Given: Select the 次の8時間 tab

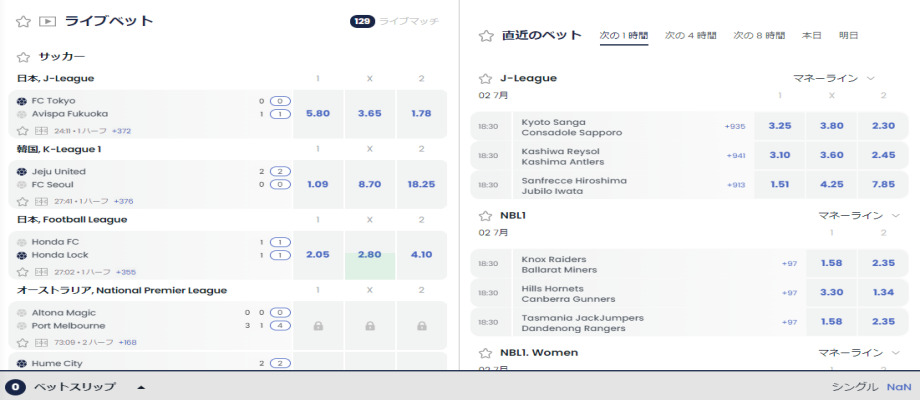Looking at the screenshot, I should pyautogui.click(x=759, y=36).
